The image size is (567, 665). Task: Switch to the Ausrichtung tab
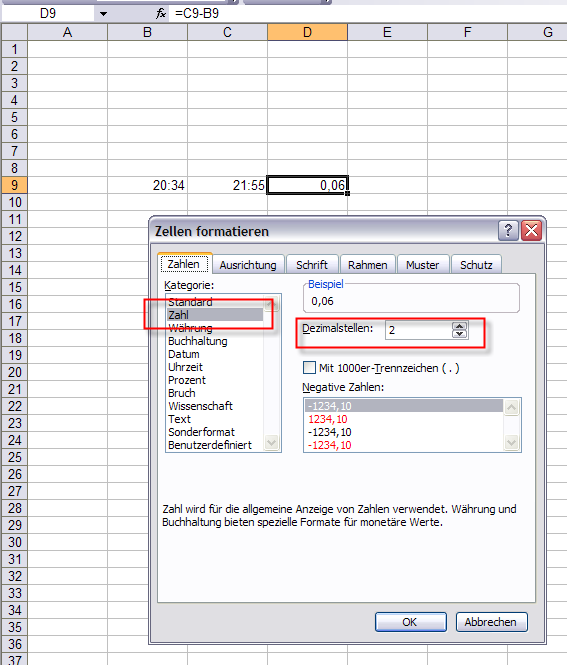pyautogui.click(x=248, y=265)
